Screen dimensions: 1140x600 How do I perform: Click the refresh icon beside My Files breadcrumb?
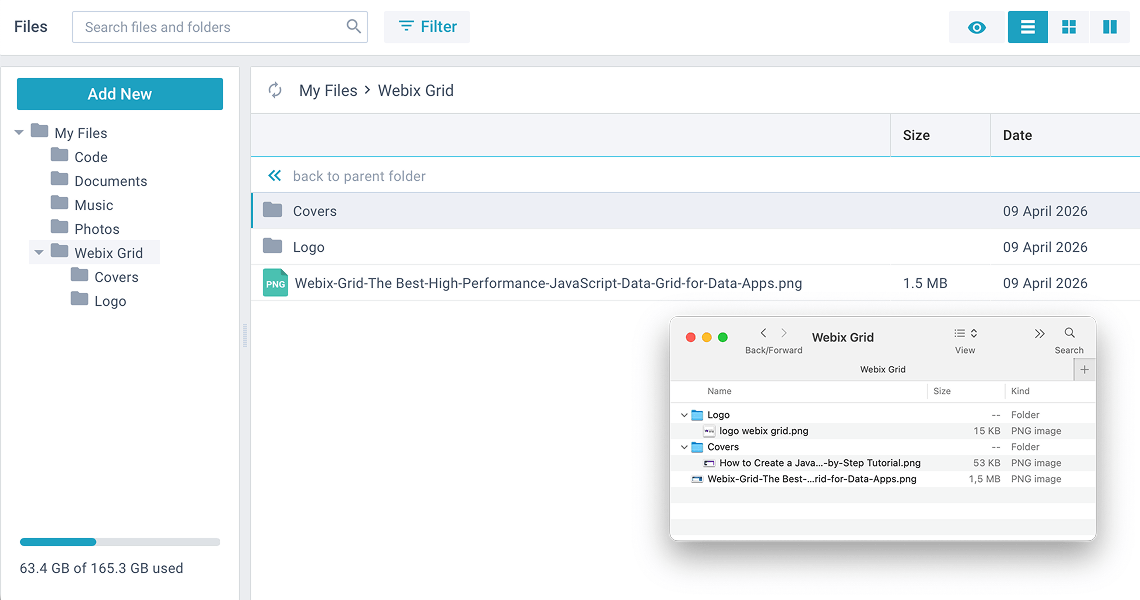tap(275, 91)
